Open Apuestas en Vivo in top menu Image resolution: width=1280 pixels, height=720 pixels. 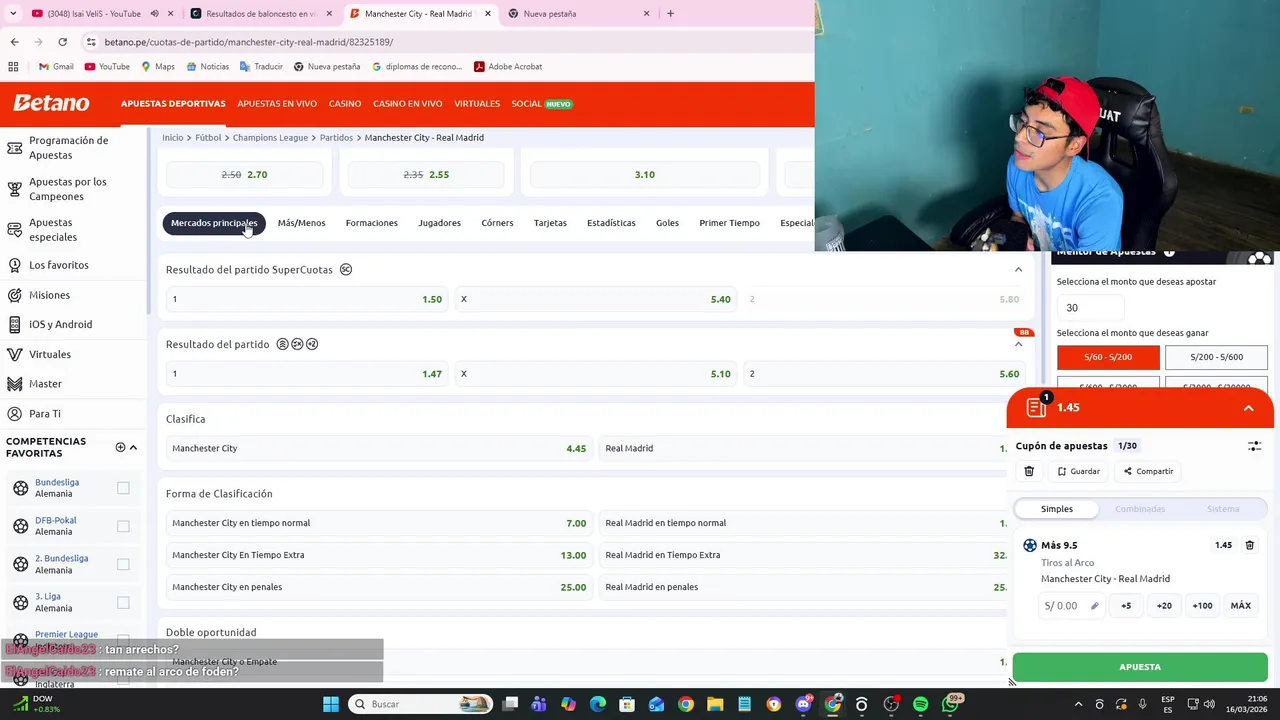(277, 104)
